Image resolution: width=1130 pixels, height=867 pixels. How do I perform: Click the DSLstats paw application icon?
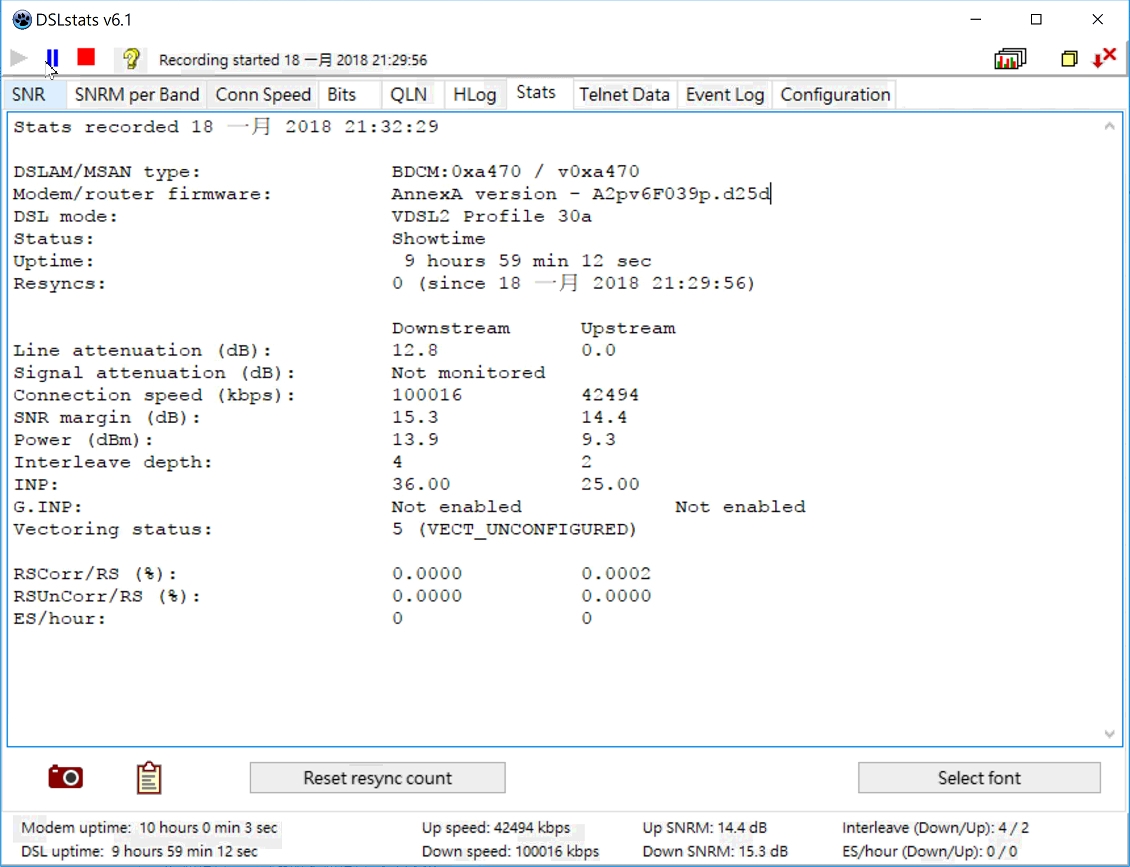tap(22, 19)
